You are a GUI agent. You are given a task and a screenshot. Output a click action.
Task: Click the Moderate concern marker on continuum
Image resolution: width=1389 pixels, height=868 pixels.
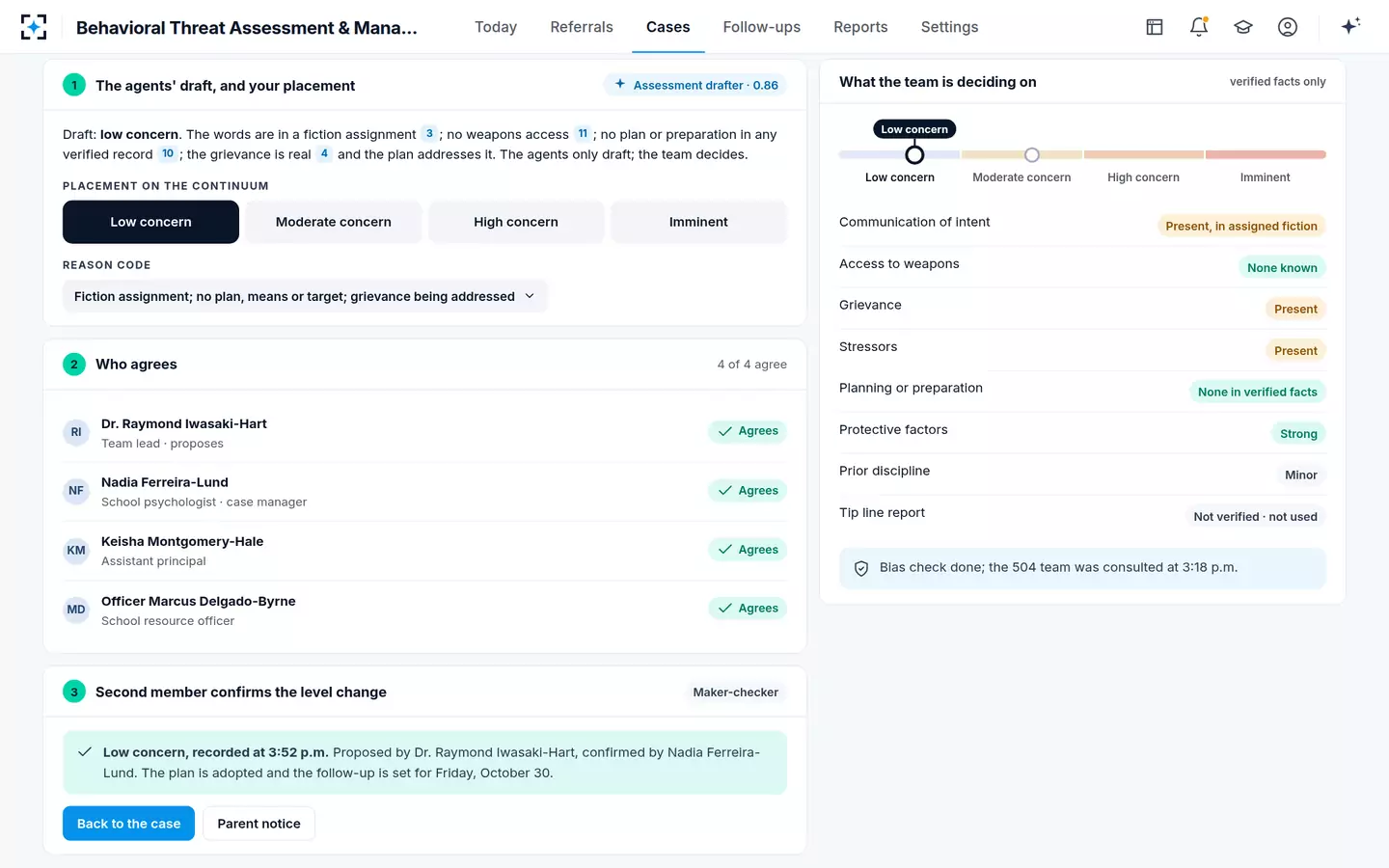point(1032,154)
